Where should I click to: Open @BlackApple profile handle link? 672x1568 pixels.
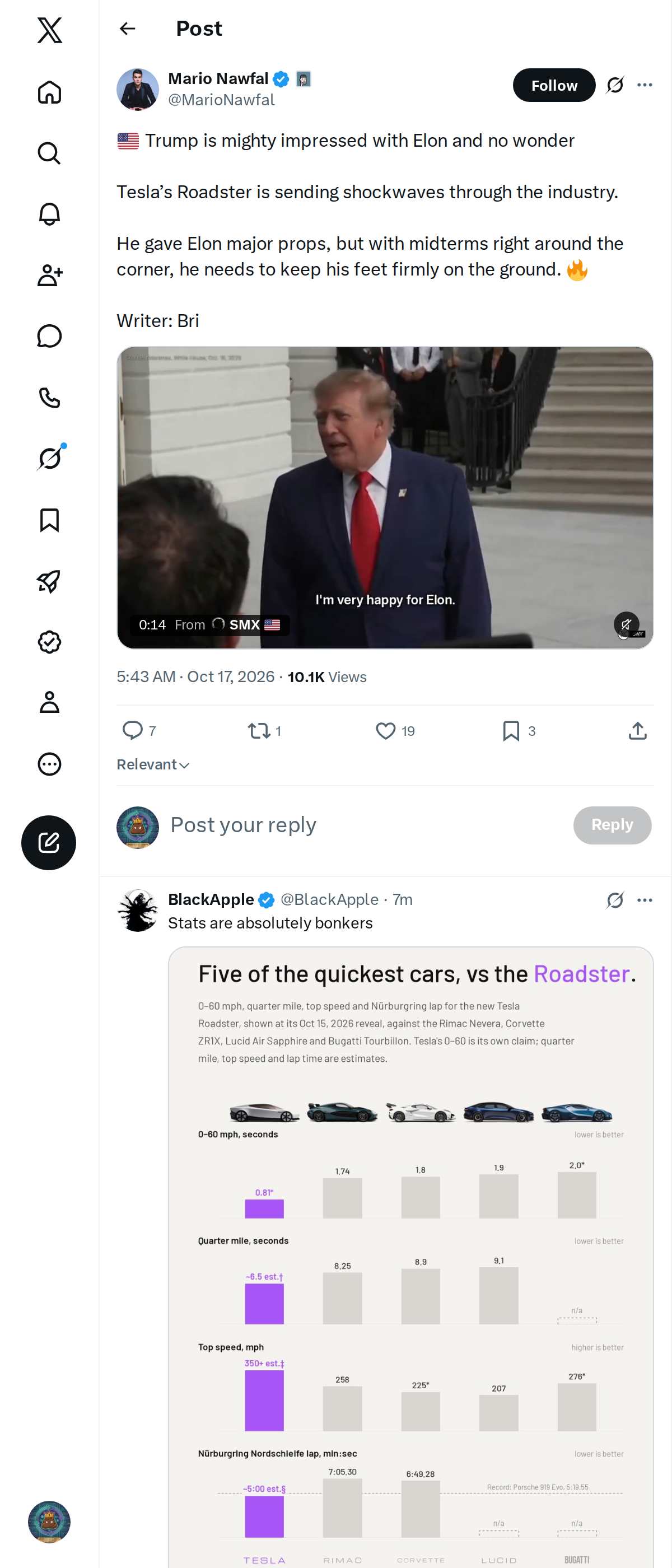(329, 899)
